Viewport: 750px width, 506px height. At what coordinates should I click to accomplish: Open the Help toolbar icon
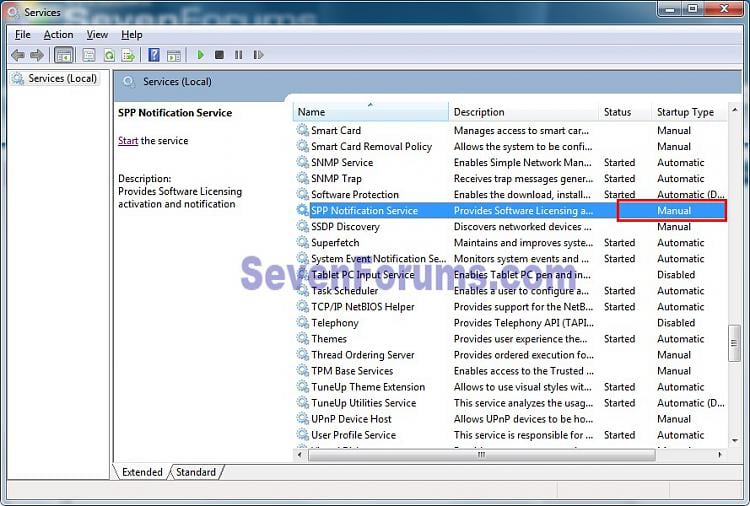pyautogui.click(x=154, y=55)
